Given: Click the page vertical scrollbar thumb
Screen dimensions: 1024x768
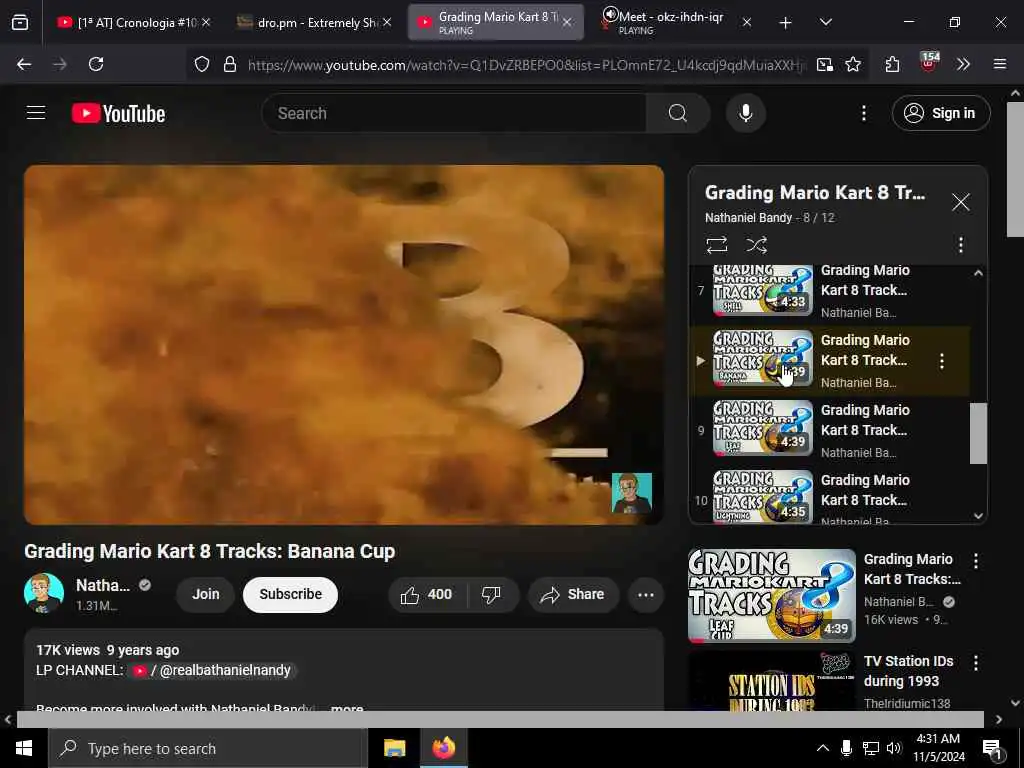Looking at the screenshot, I should [x=1015, y=170].
